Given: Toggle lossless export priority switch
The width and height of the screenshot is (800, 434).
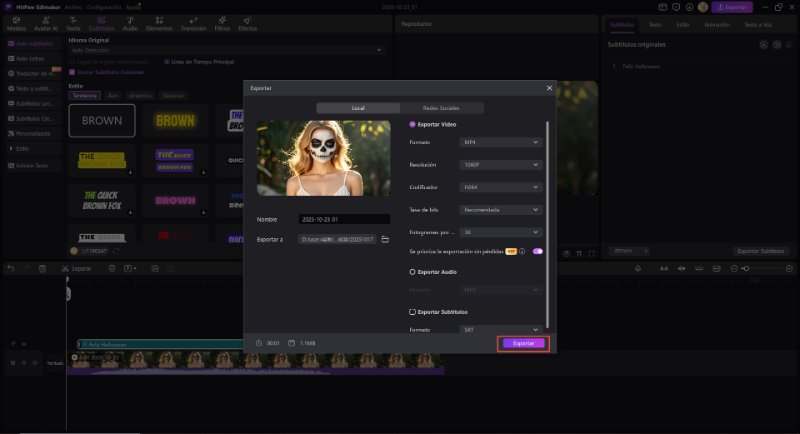Looking at the screenshot, I should click(538, 252).
